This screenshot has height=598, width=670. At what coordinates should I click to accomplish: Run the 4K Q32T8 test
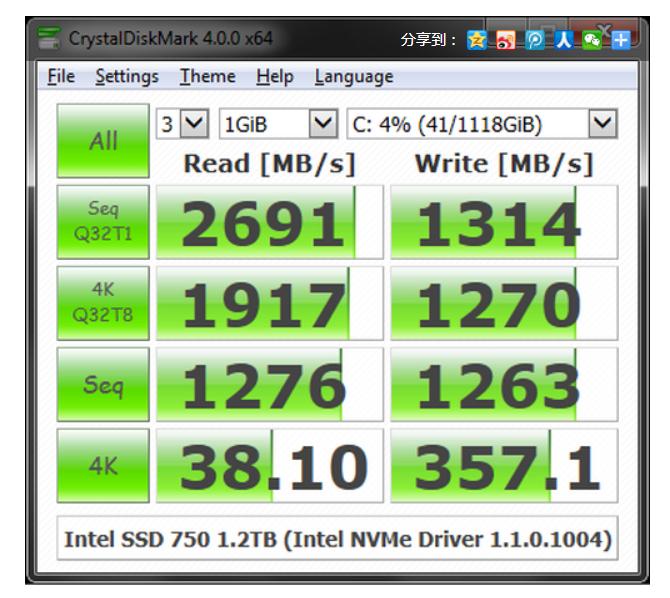[103, 303]
